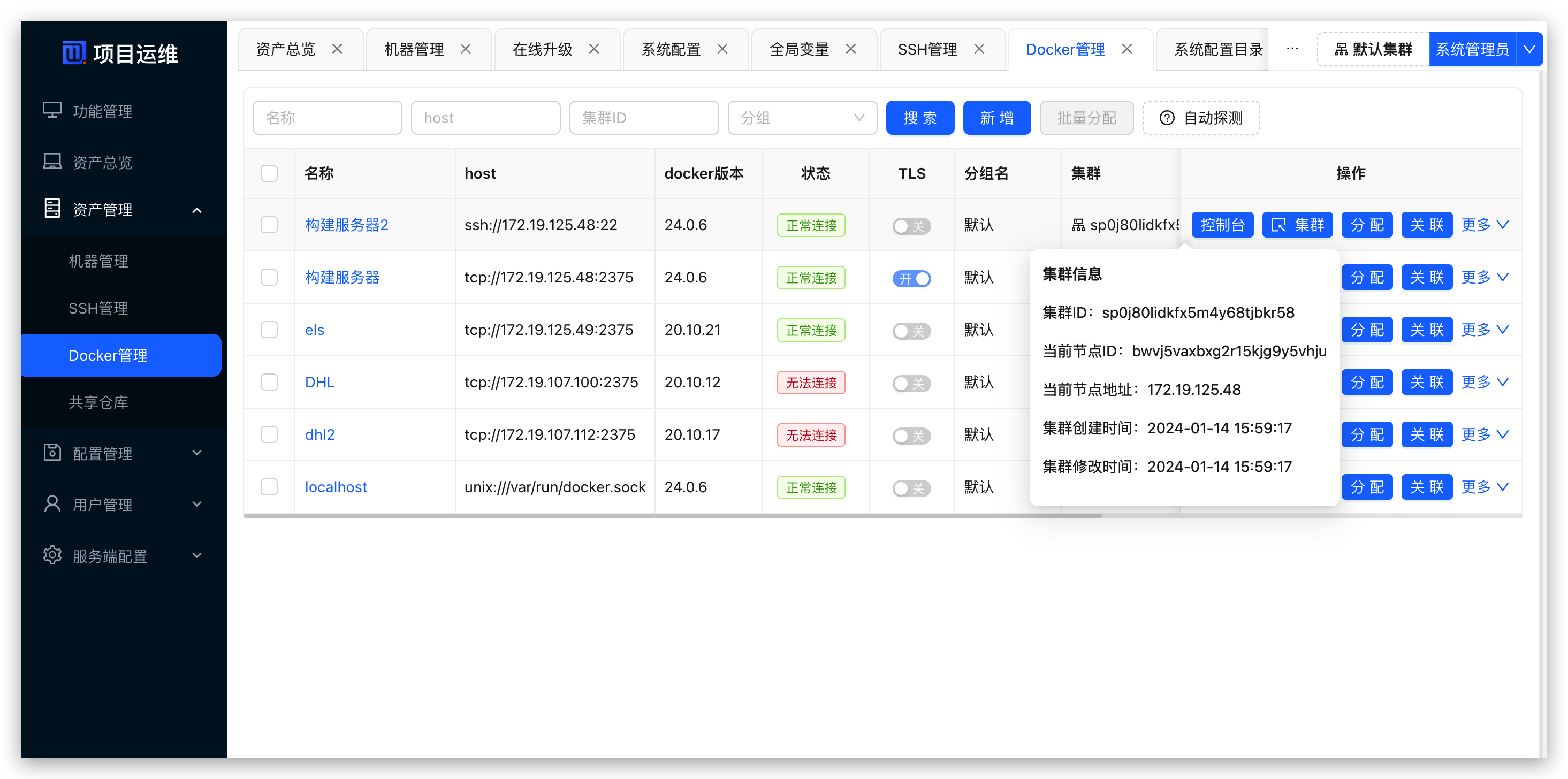Expand 更多 menu for 构建服务器2 row
Image resolution: width=1568 pixels, height=779 pixels.
[1484, 225]
